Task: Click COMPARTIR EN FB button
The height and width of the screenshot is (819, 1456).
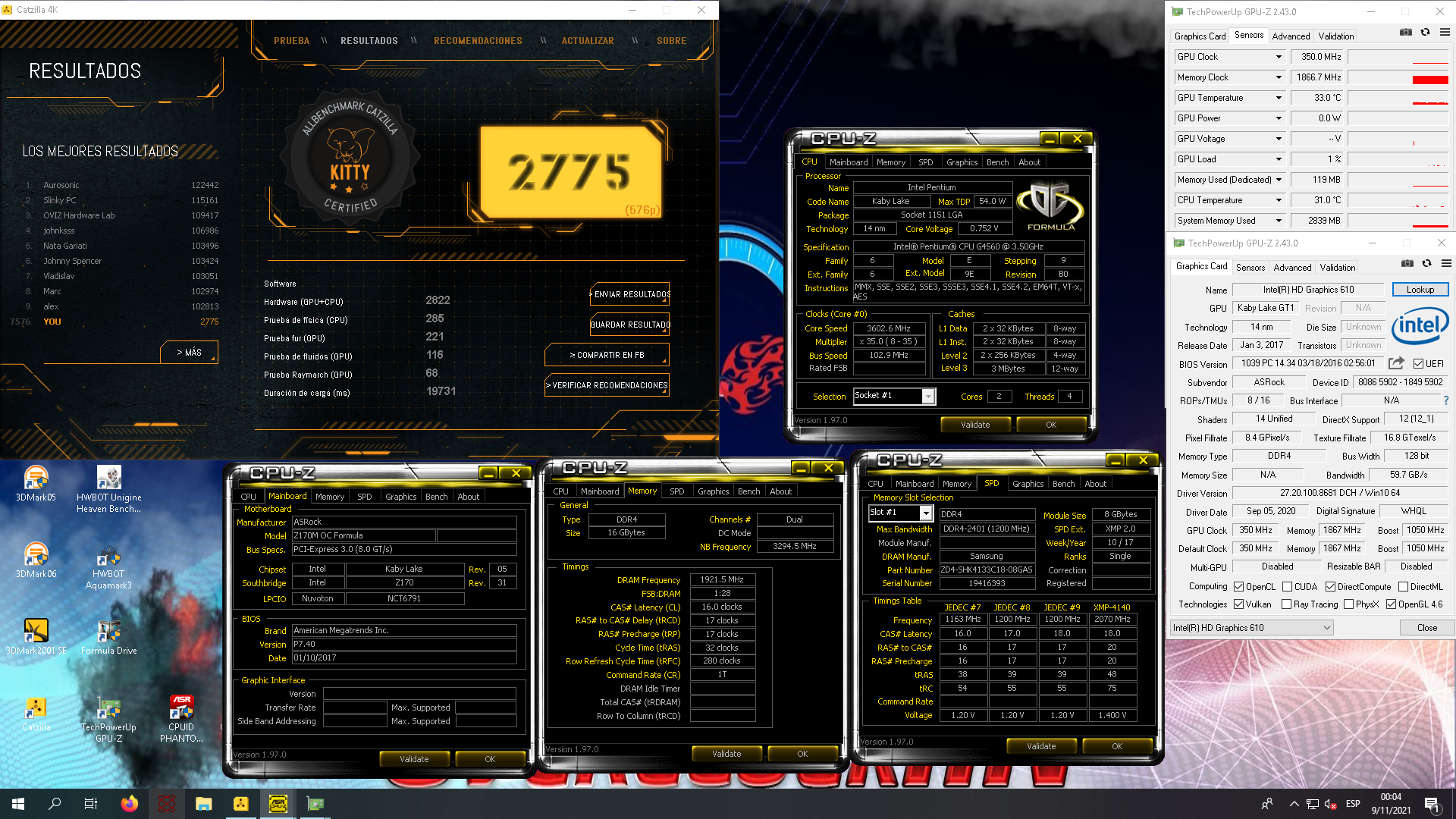Action: [x=607, y=355]
